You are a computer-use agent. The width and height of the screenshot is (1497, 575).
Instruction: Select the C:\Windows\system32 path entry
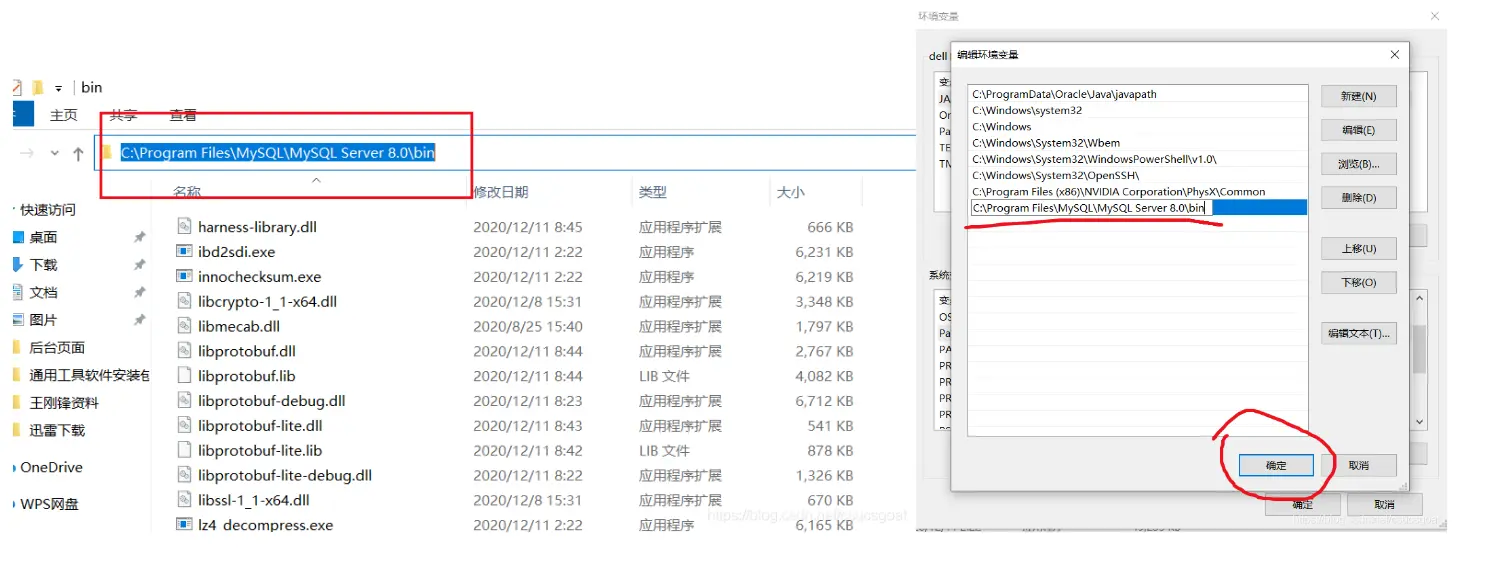pyautogui.click(x=1138, y=110)
